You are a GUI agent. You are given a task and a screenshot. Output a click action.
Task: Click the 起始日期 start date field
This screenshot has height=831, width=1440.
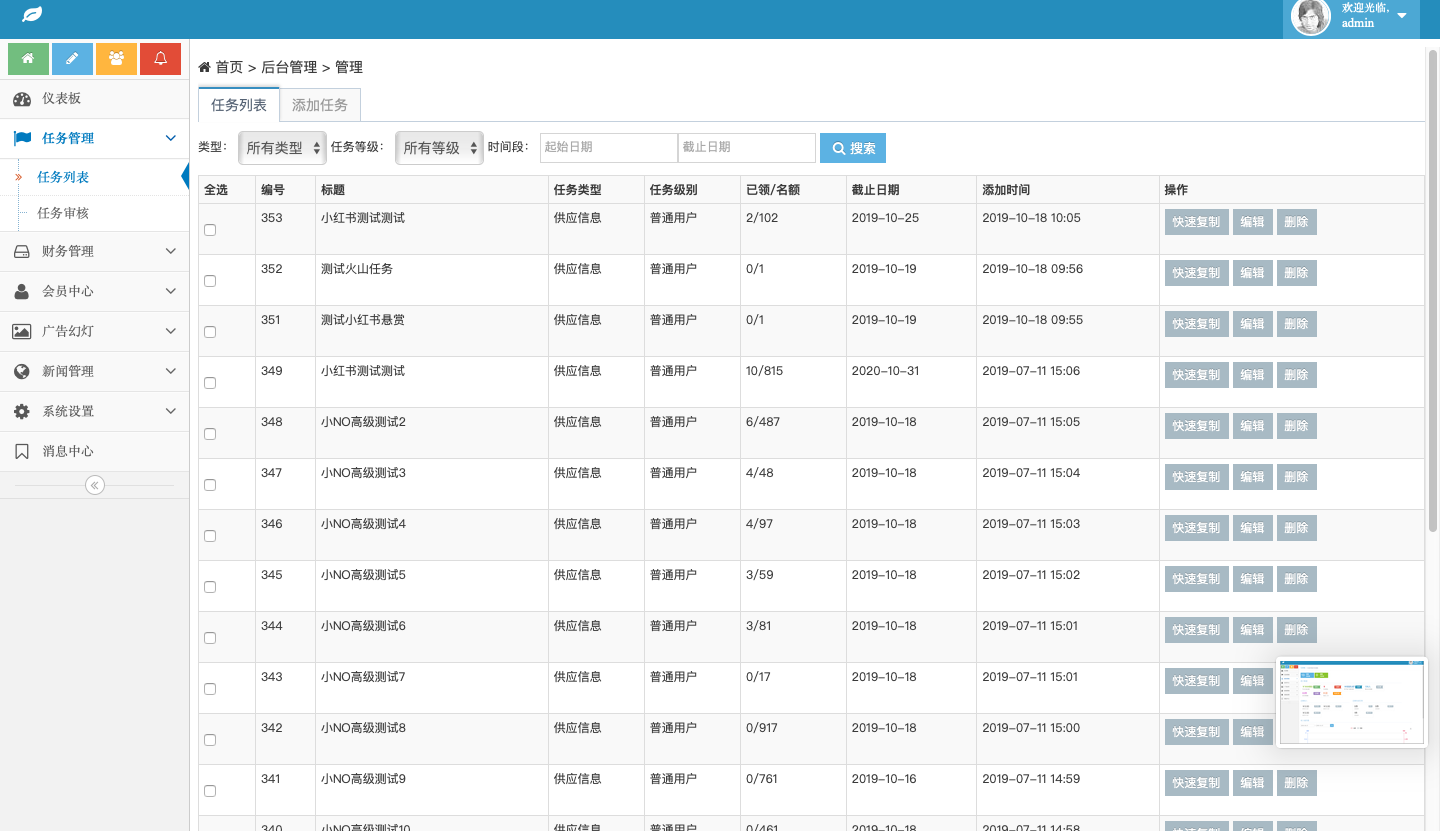(609, 147)
